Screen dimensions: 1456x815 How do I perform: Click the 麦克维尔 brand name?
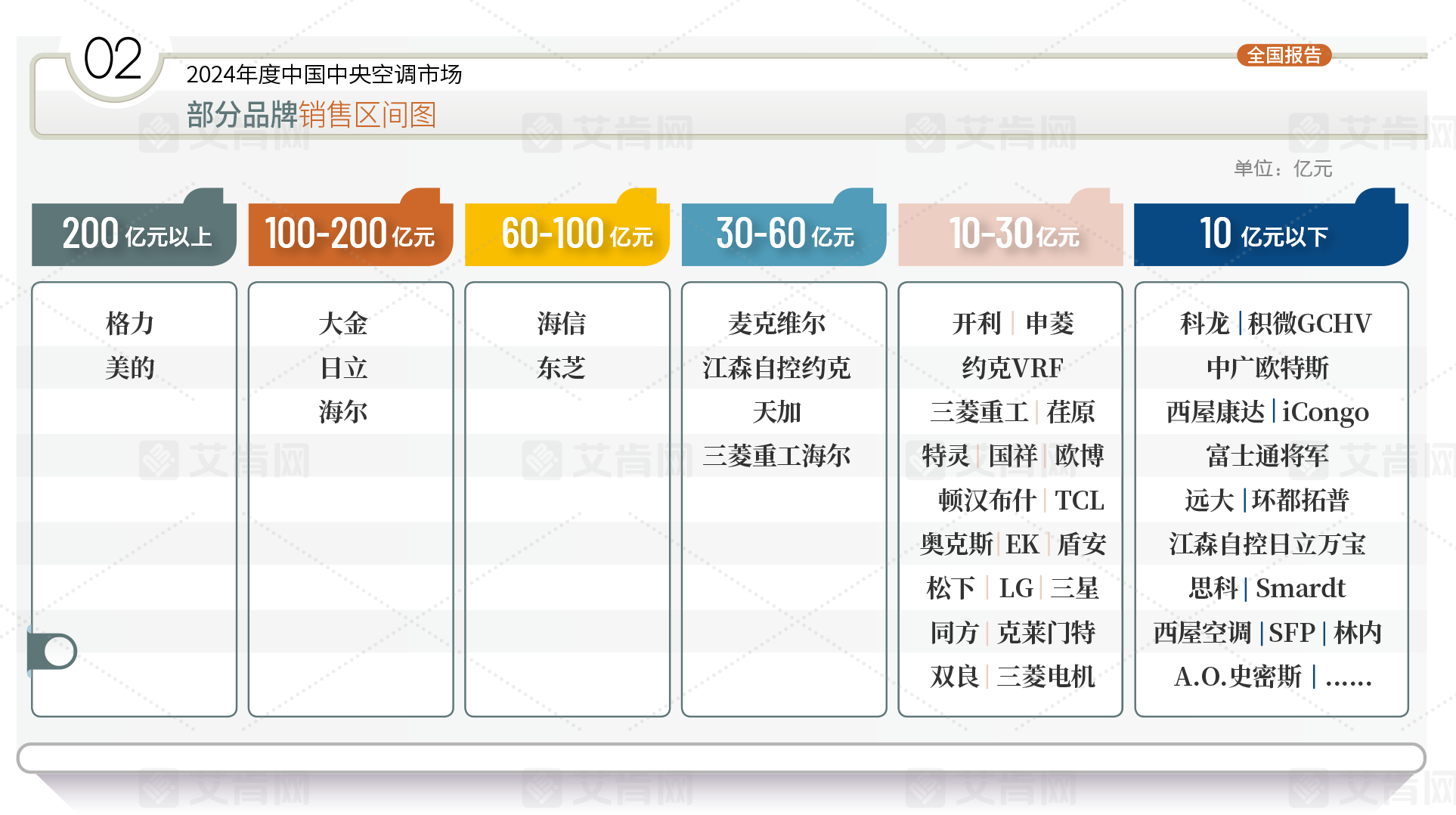tap(776, 324)
